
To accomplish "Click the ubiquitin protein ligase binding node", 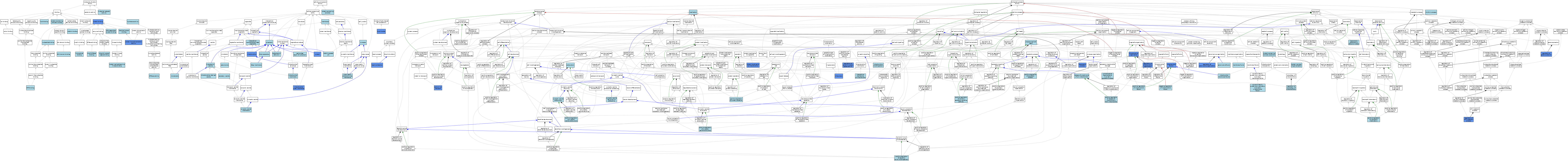I will tap(104, 54).
